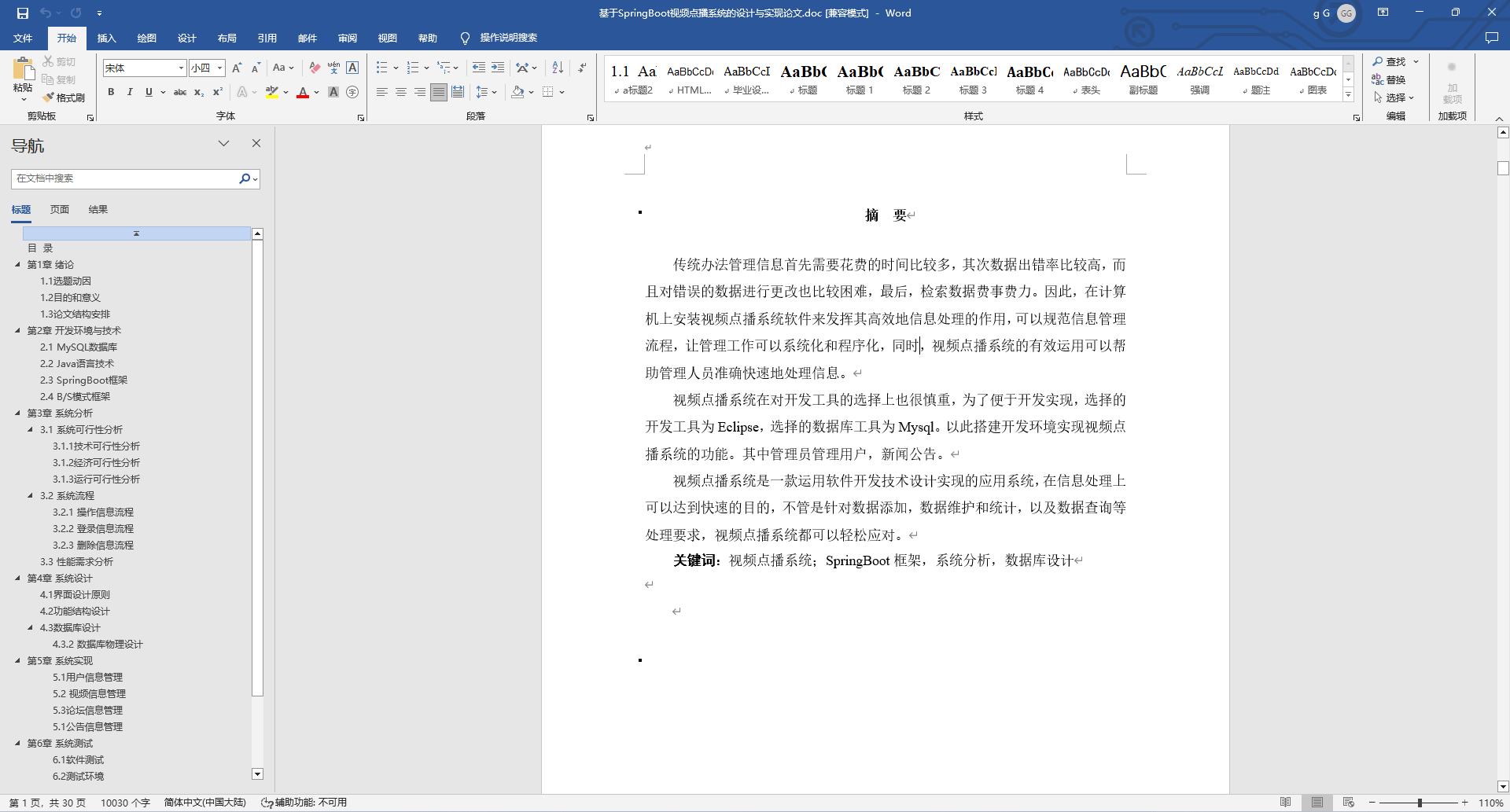Apply the 标题 1 style

[860, 79]
